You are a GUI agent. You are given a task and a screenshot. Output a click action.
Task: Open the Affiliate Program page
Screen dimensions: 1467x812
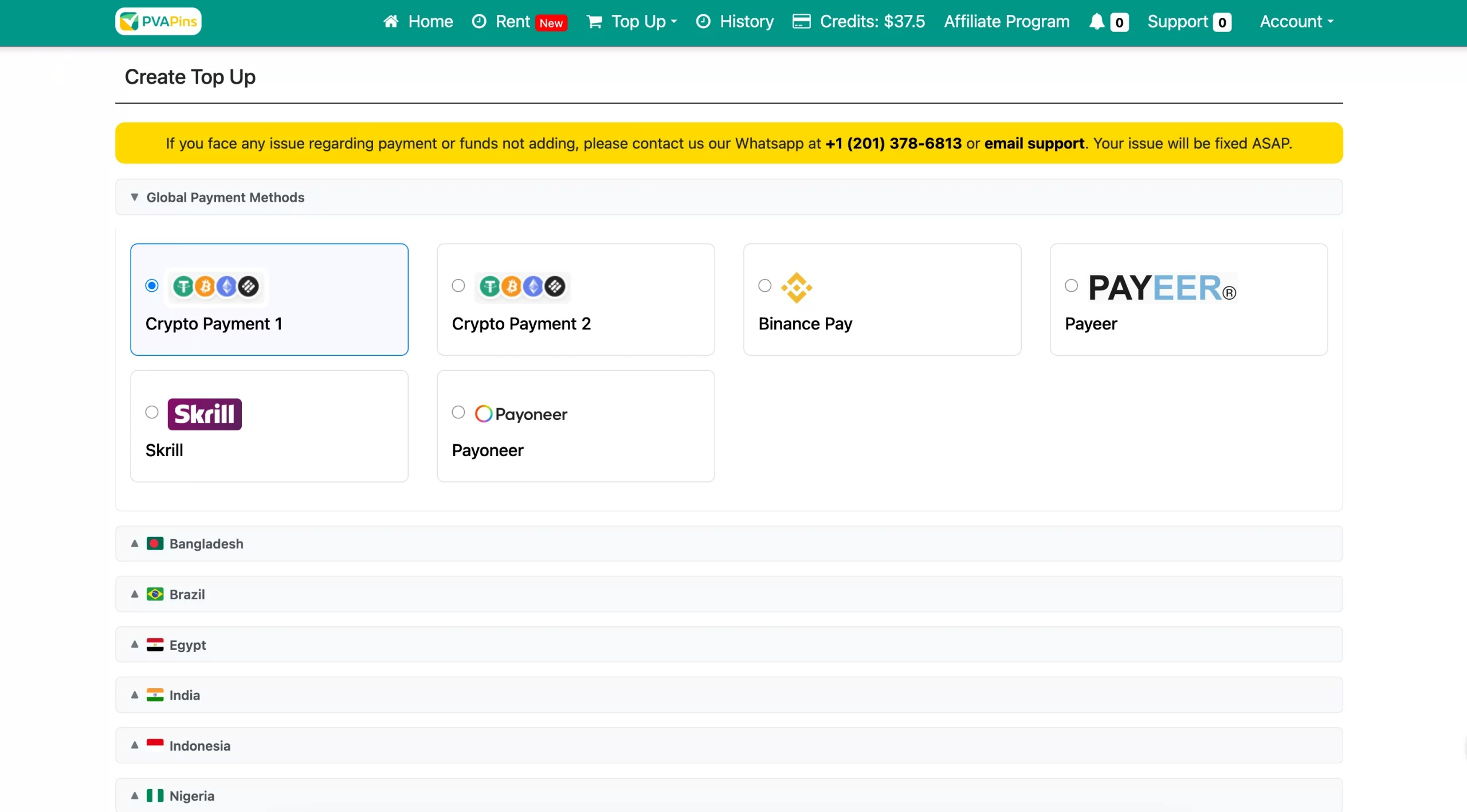pyautogui.click(x=1007, y=22)
